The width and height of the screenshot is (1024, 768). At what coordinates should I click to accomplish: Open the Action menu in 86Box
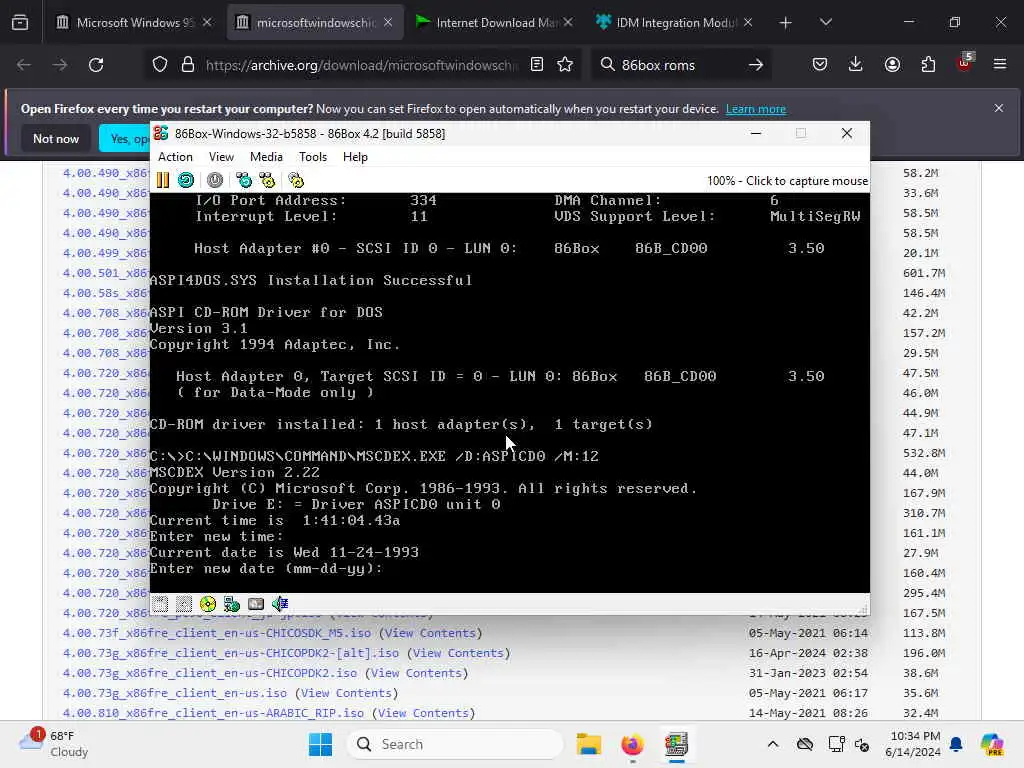coord(175,157)
